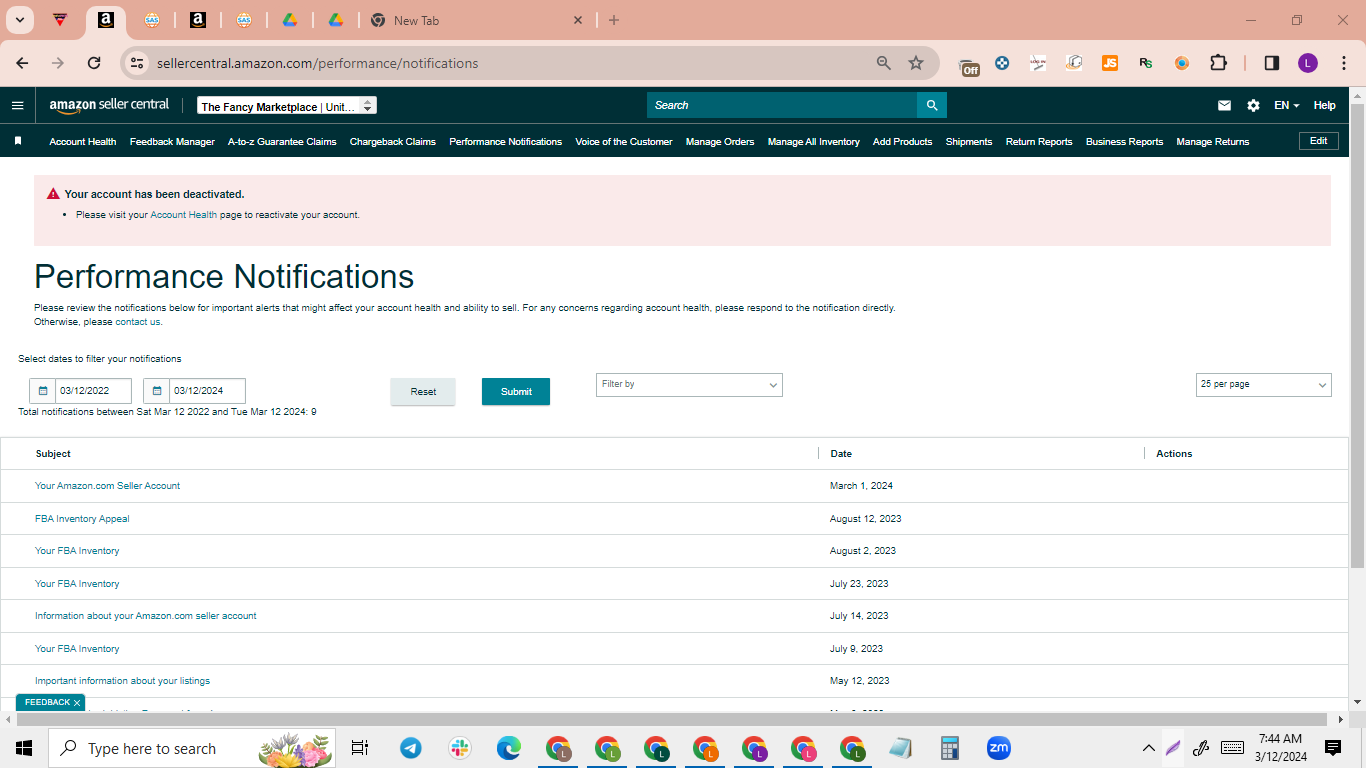Open the Seller Central hamburger menu
This screenshot has width=1366, height=768.
17,105
